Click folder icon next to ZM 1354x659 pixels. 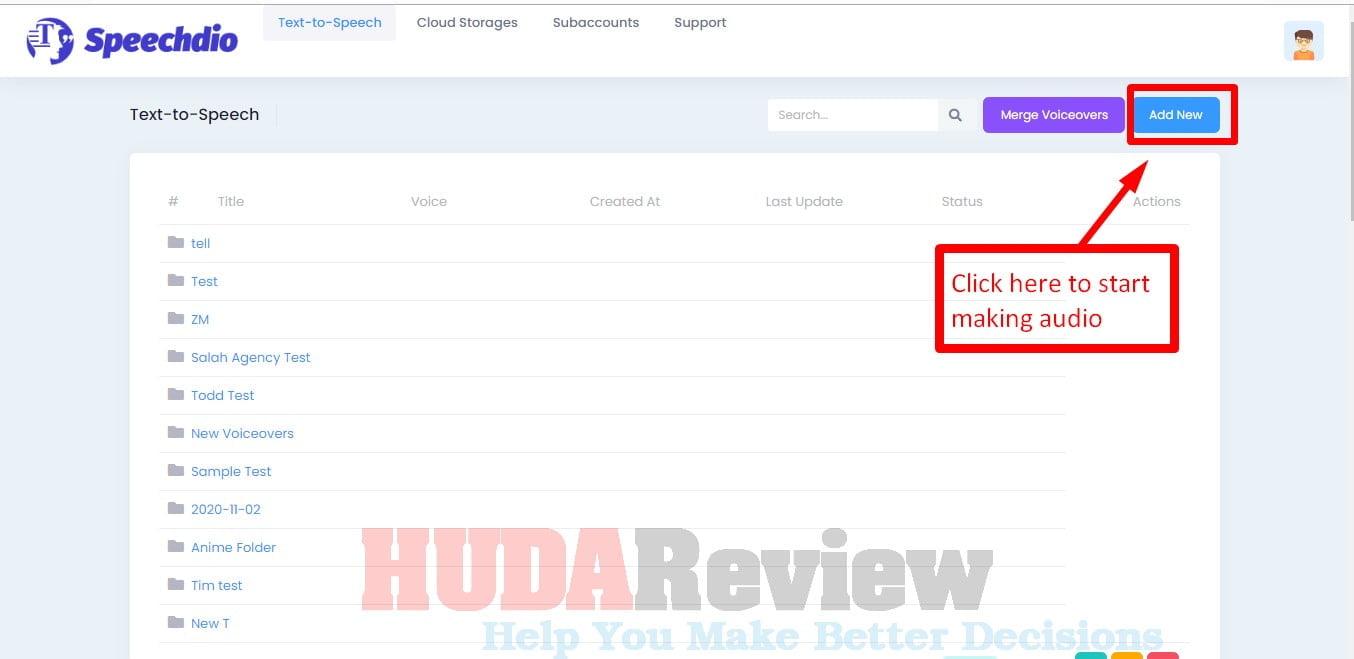coord(176,318)
